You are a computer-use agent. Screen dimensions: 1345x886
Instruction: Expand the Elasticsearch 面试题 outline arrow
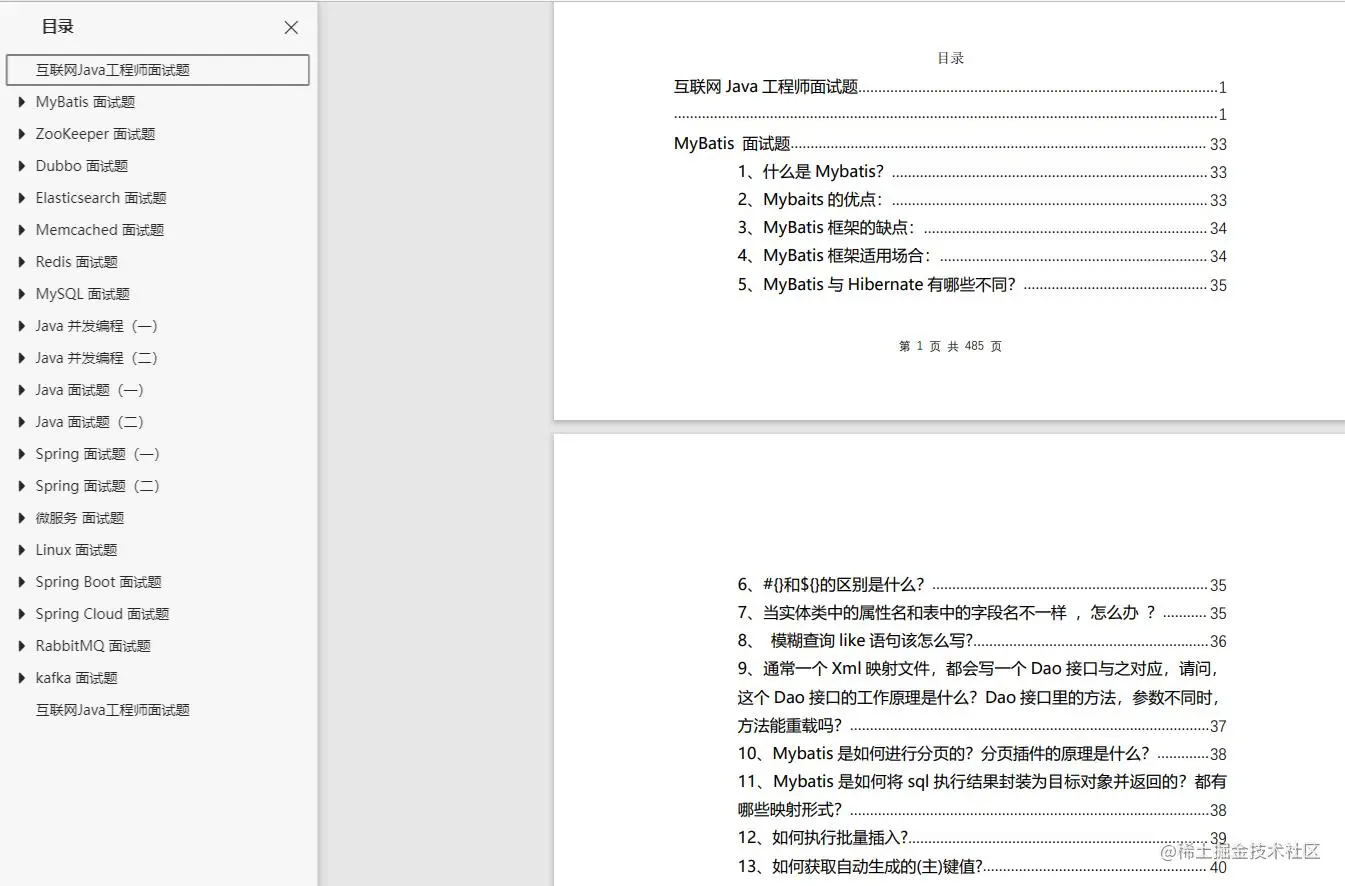click(x=22, y=198)
